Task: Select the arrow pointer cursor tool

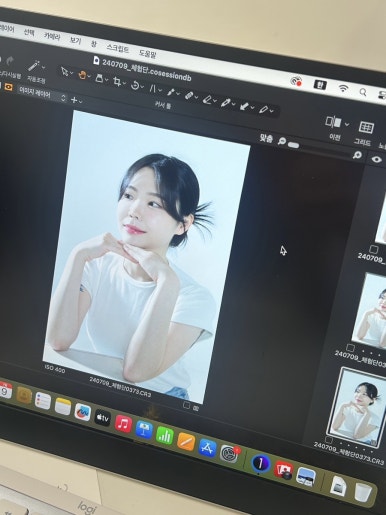Action: coord(64,71)
